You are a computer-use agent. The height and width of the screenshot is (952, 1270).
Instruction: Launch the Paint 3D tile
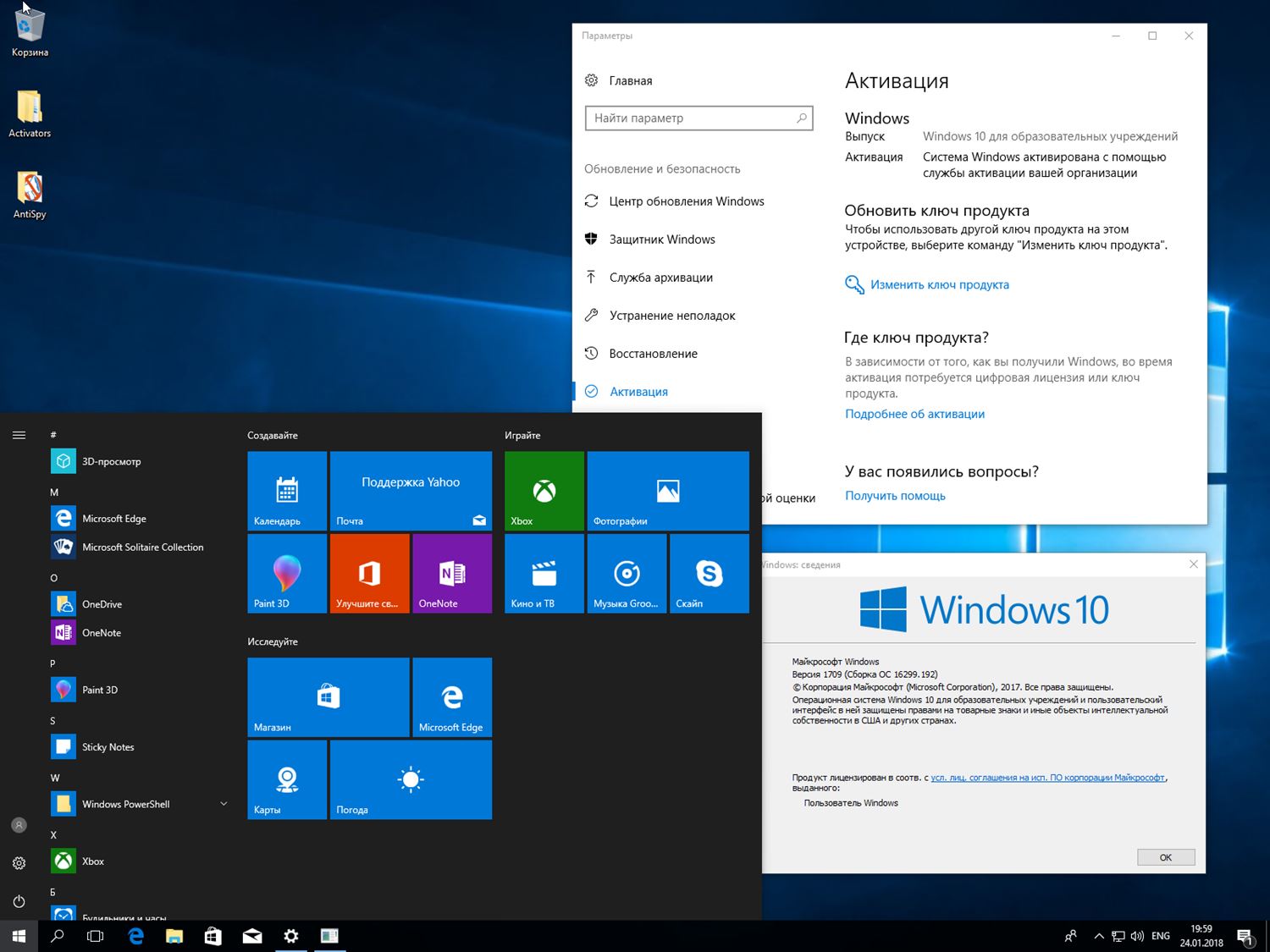coord(286,573)
